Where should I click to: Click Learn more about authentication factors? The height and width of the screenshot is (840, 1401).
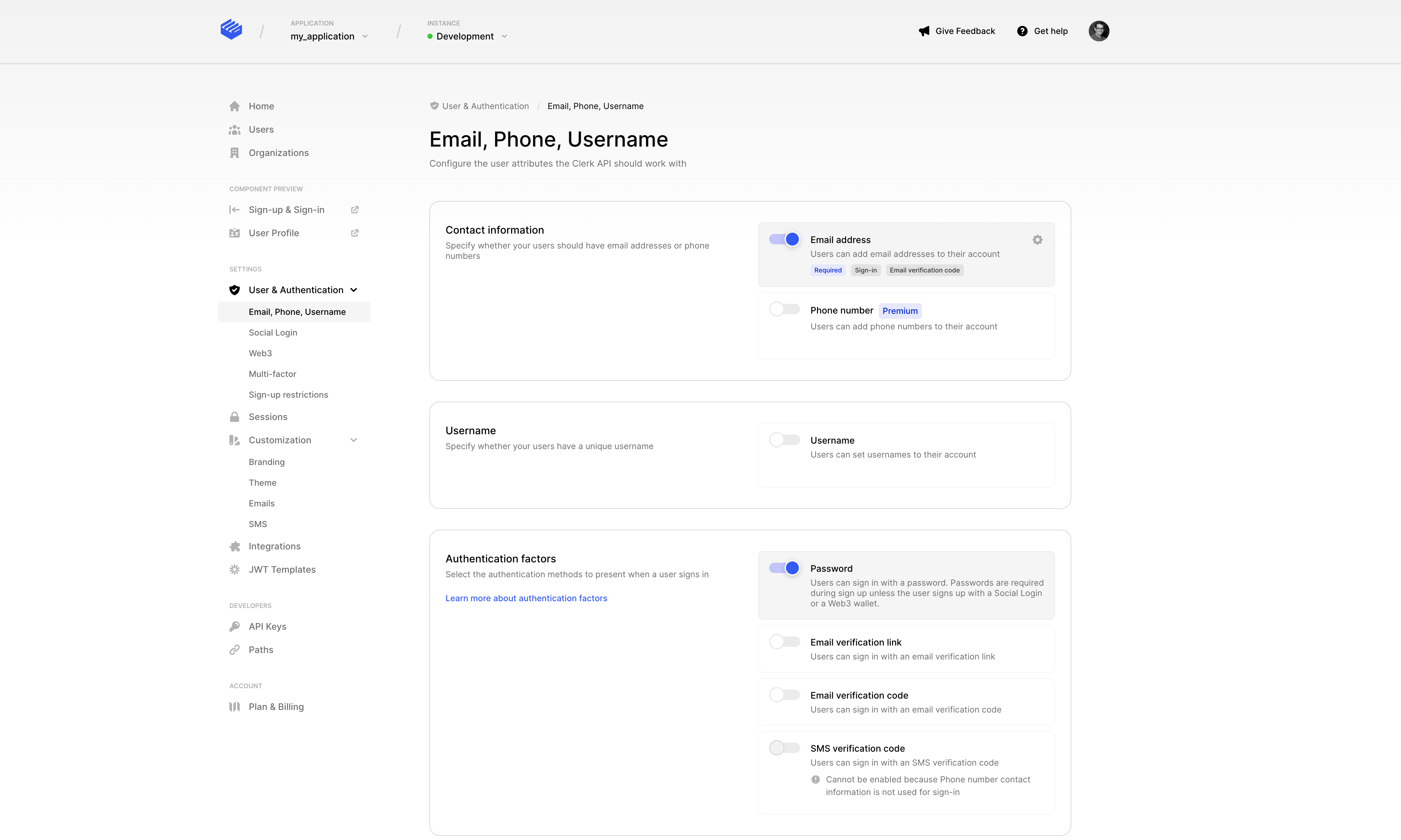coord(526,598)
